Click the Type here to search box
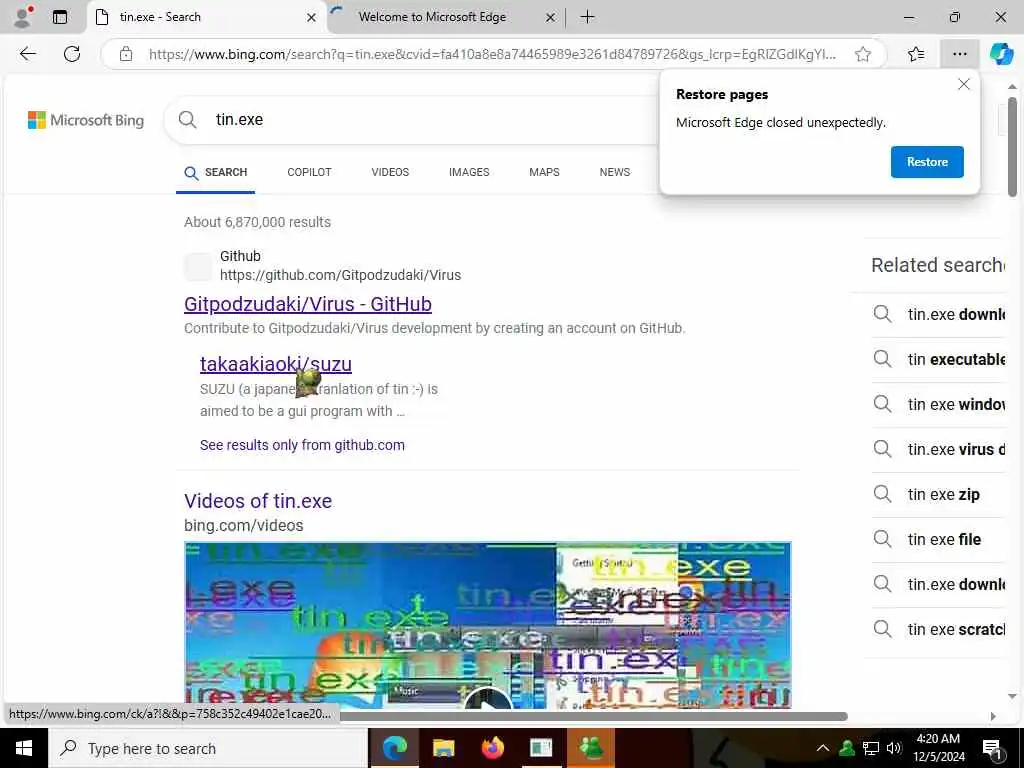 [208, 748]
